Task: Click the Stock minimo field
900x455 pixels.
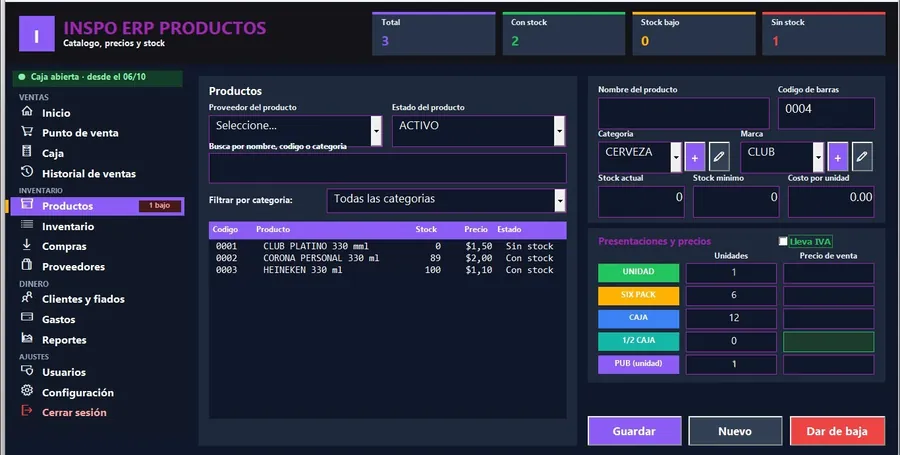Action: pos(736,202)
